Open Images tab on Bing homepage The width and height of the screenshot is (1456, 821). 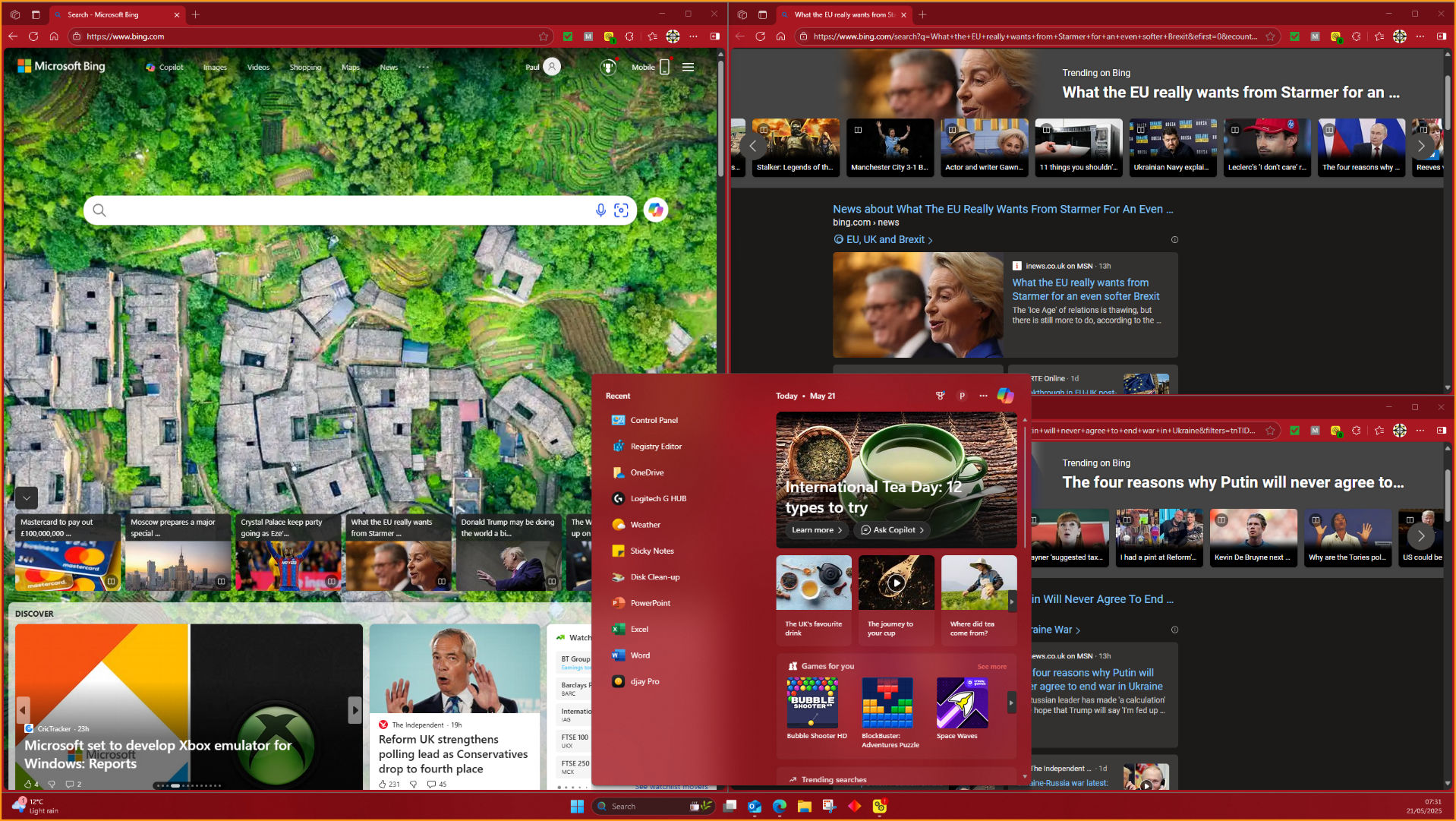(x=215, y=68)
